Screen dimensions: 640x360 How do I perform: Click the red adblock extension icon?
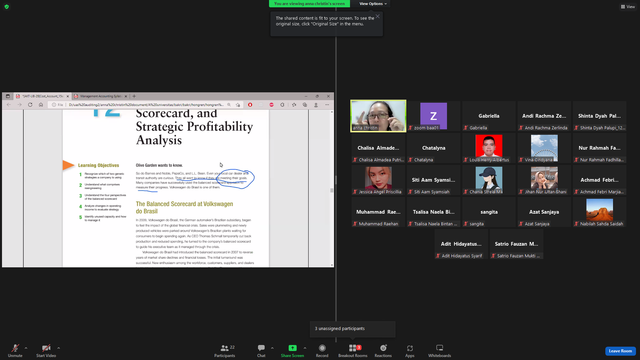coord(271,105)
